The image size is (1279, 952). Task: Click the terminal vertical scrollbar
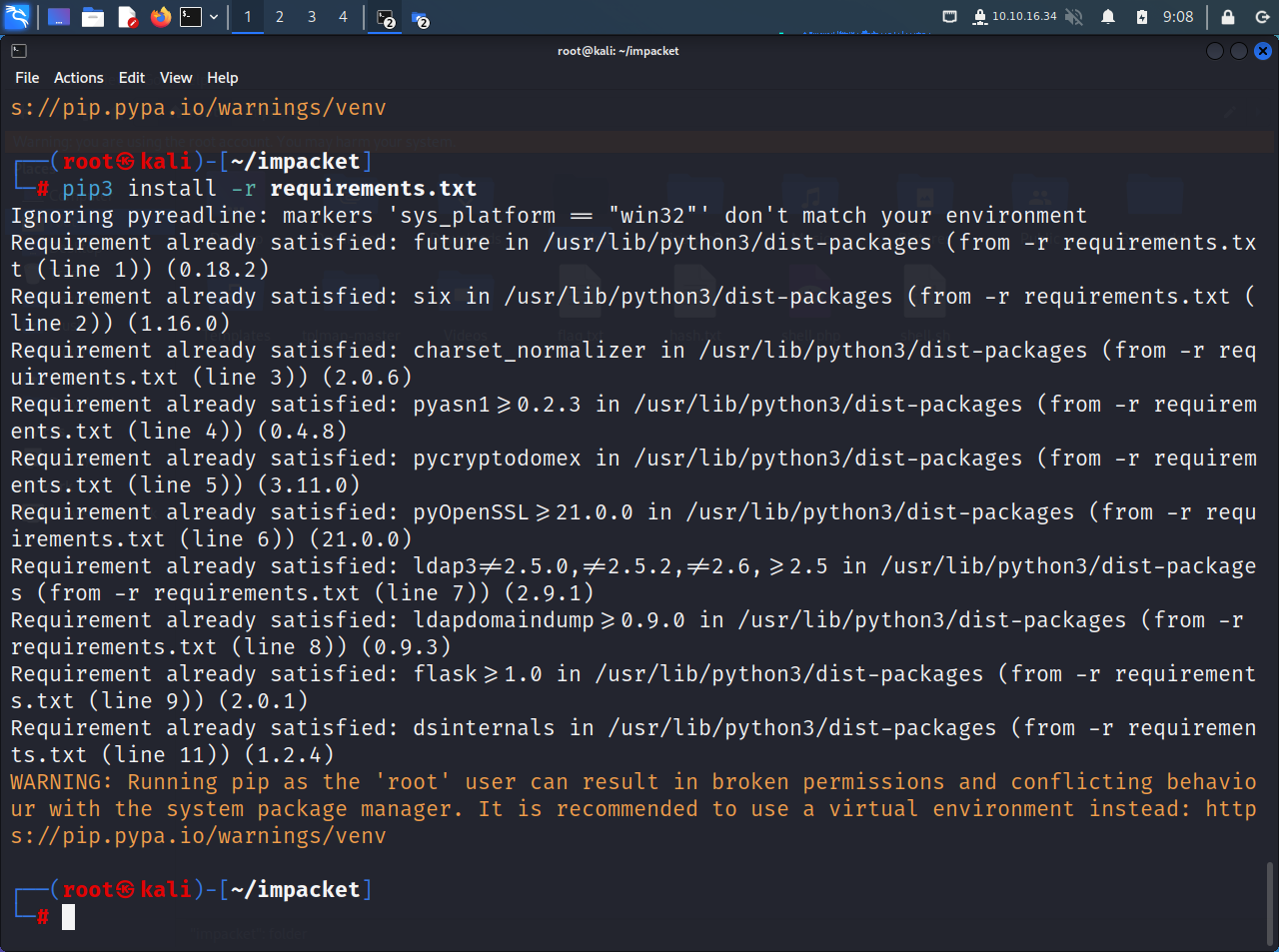point(1271,904)
